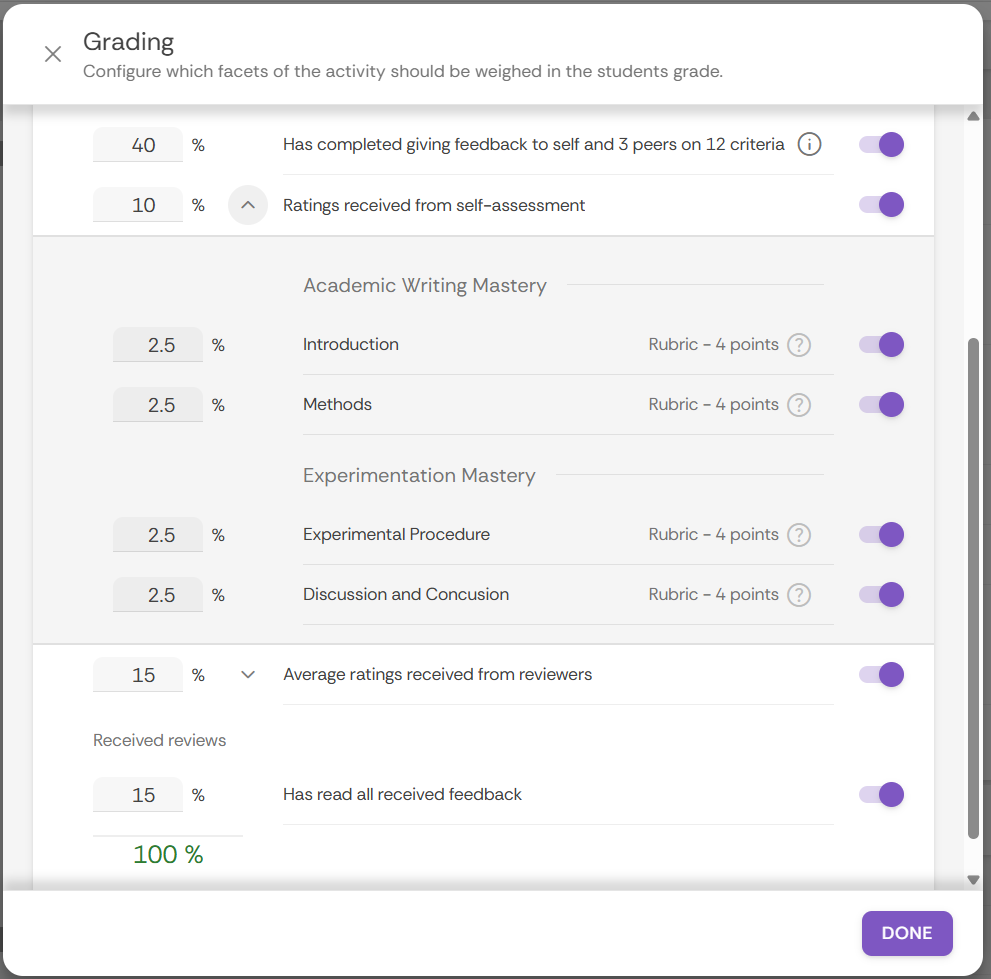Disable Ratings received from self-assessment toggle
Image resolution: width=991 pixels, height=979 pixels.
tap(882, 205)
